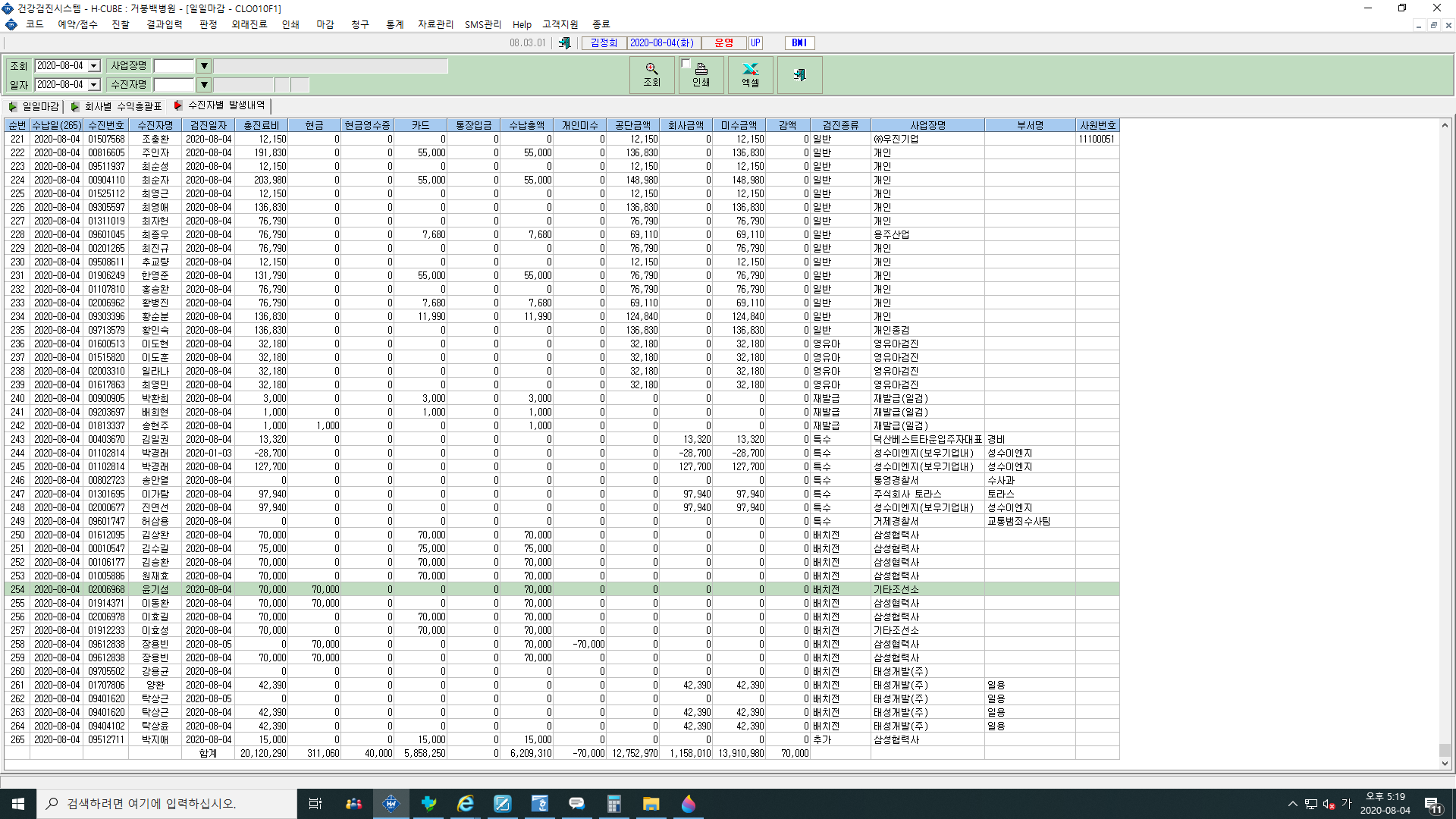Open the 수진자명 dropdown arrow
This screenshot has width=1456, height=819.
pos(204,85)
